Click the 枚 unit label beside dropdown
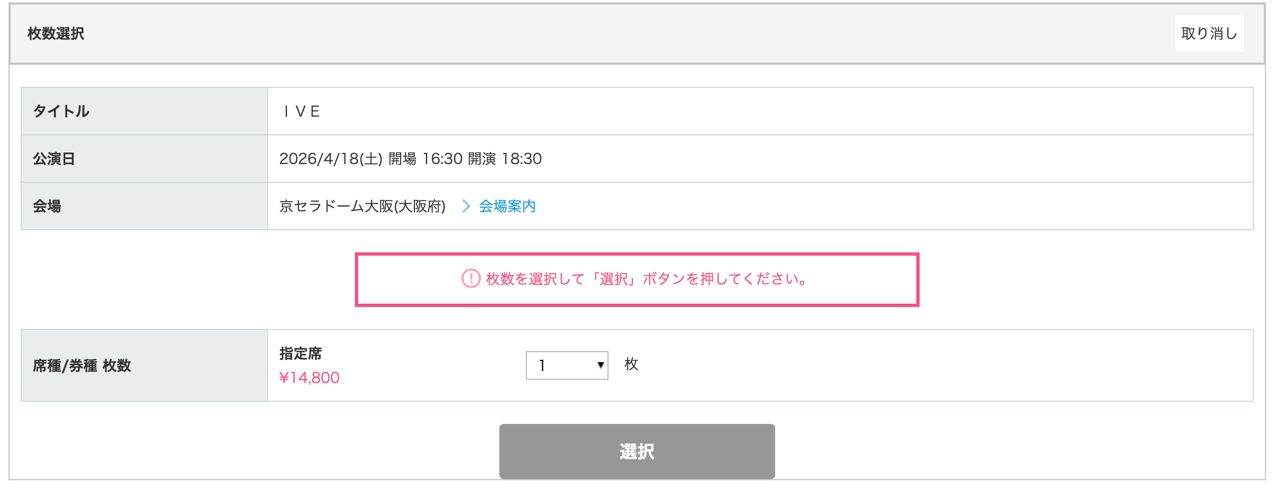Viewport: 1280px width, 492px height. coord(631,365)
